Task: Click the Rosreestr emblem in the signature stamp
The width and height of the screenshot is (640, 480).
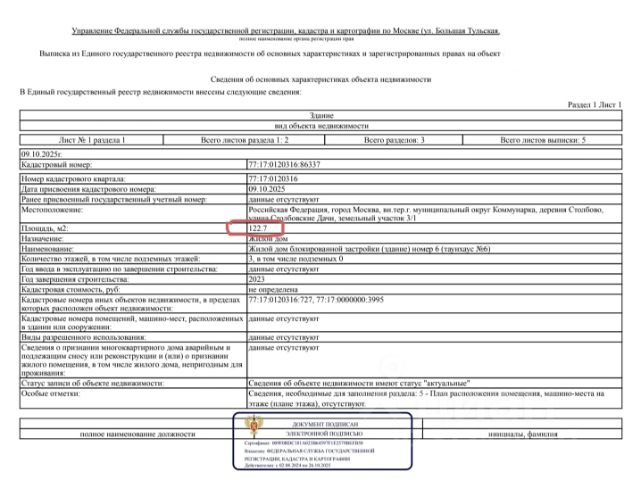Action: click(253, 426)
